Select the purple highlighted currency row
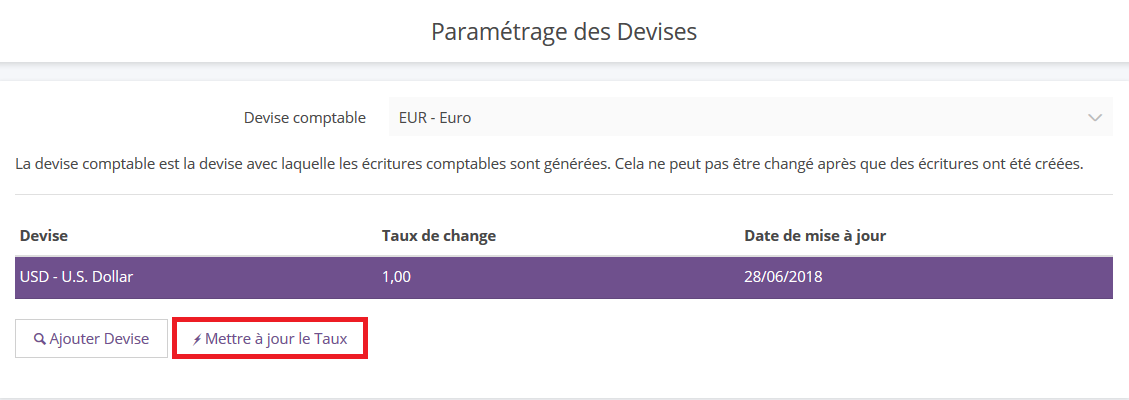Viewport: 1129px width, 400px height. 564,277
